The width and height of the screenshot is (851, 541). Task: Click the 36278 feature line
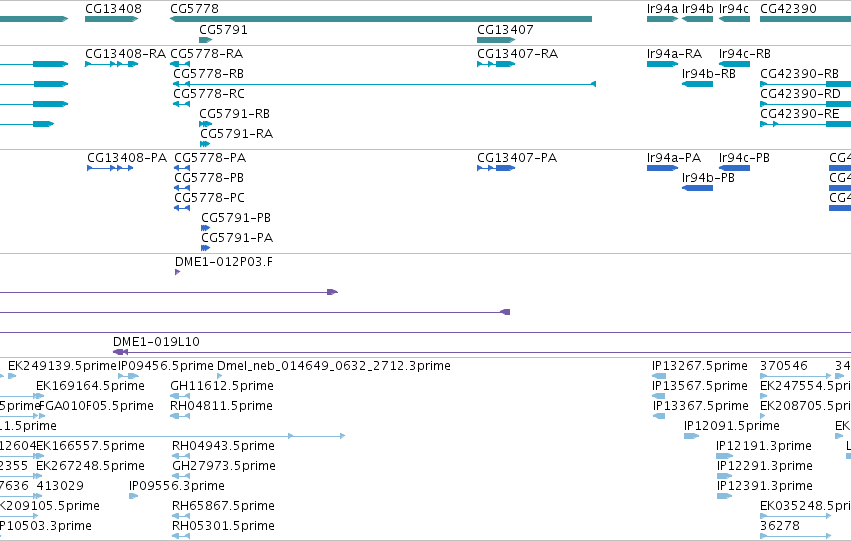[x=796, y=536]
